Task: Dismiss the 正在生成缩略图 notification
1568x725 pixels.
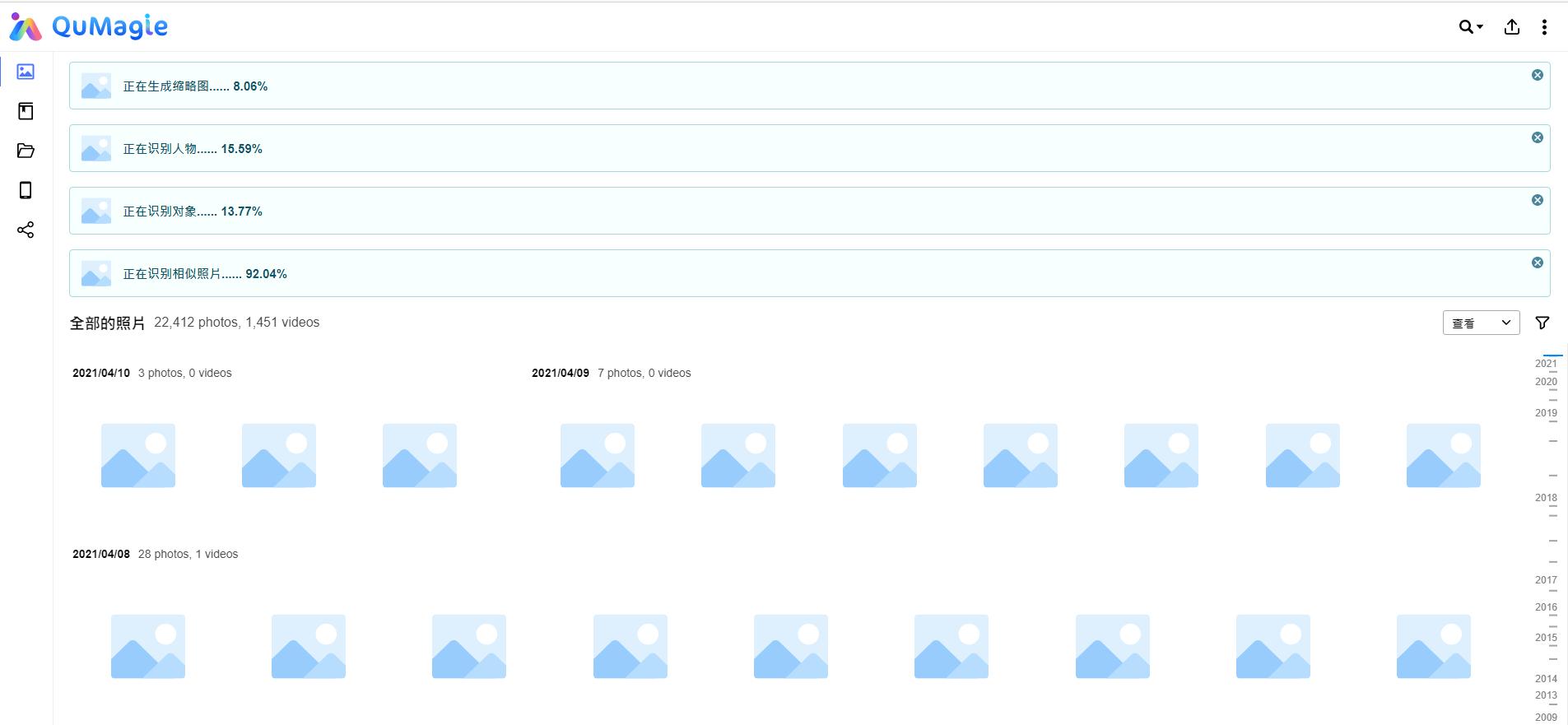Action: [x=1538, y=75]
